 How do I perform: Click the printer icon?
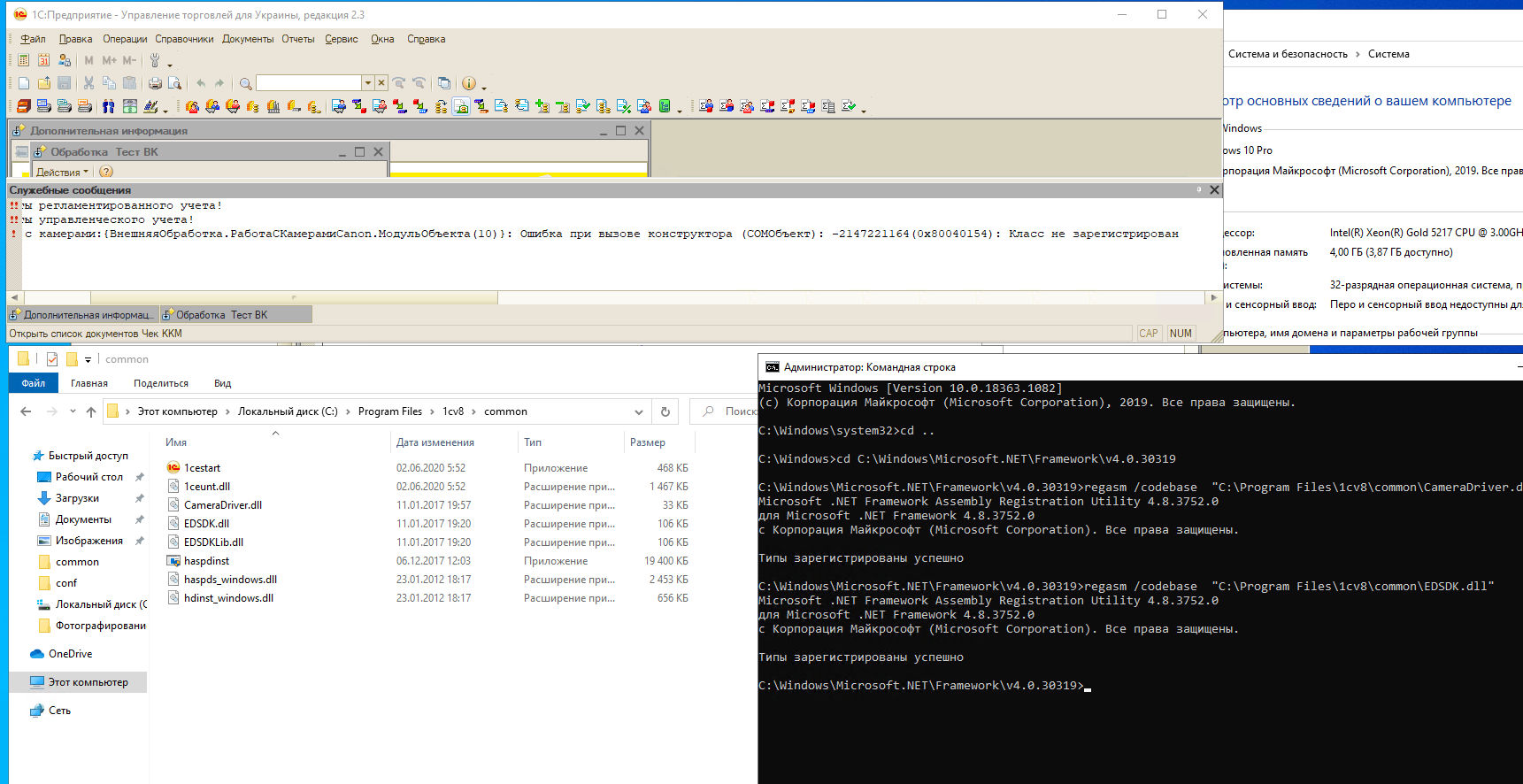click(x=155, y=83)
